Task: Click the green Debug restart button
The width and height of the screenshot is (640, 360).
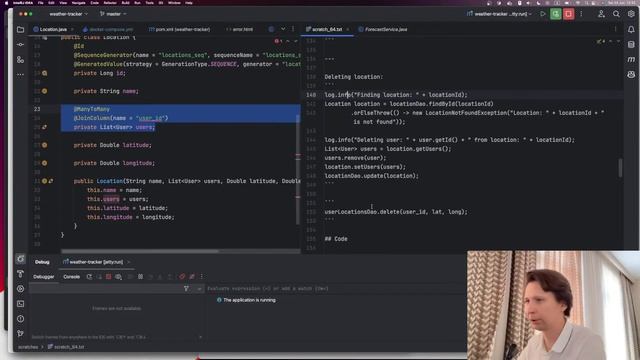Action: [556, 14]
